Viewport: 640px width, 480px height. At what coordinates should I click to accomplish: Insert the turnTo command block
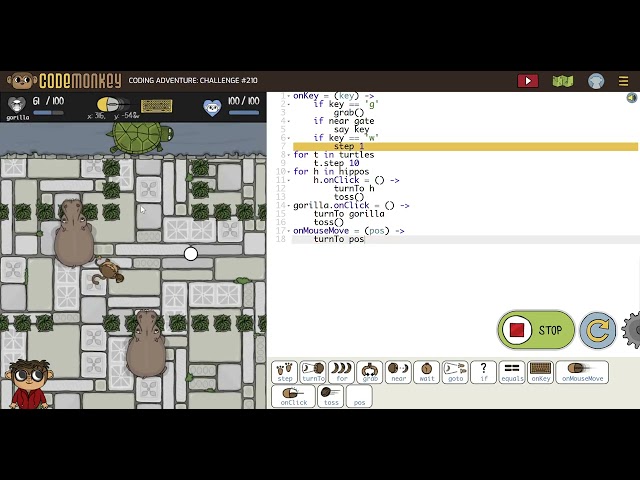pyautogui.click(x=313, y=372)
